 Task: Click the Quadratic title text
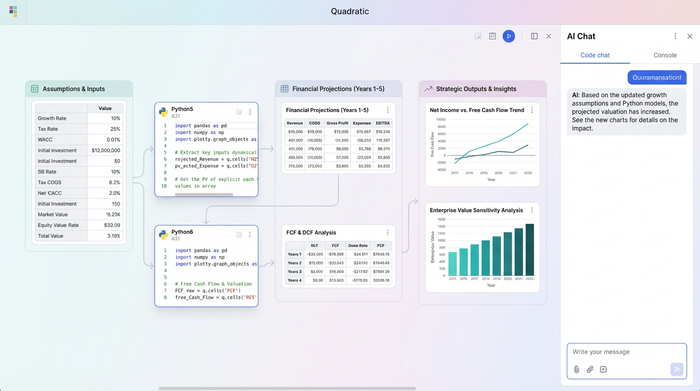[x=350, y=12]
